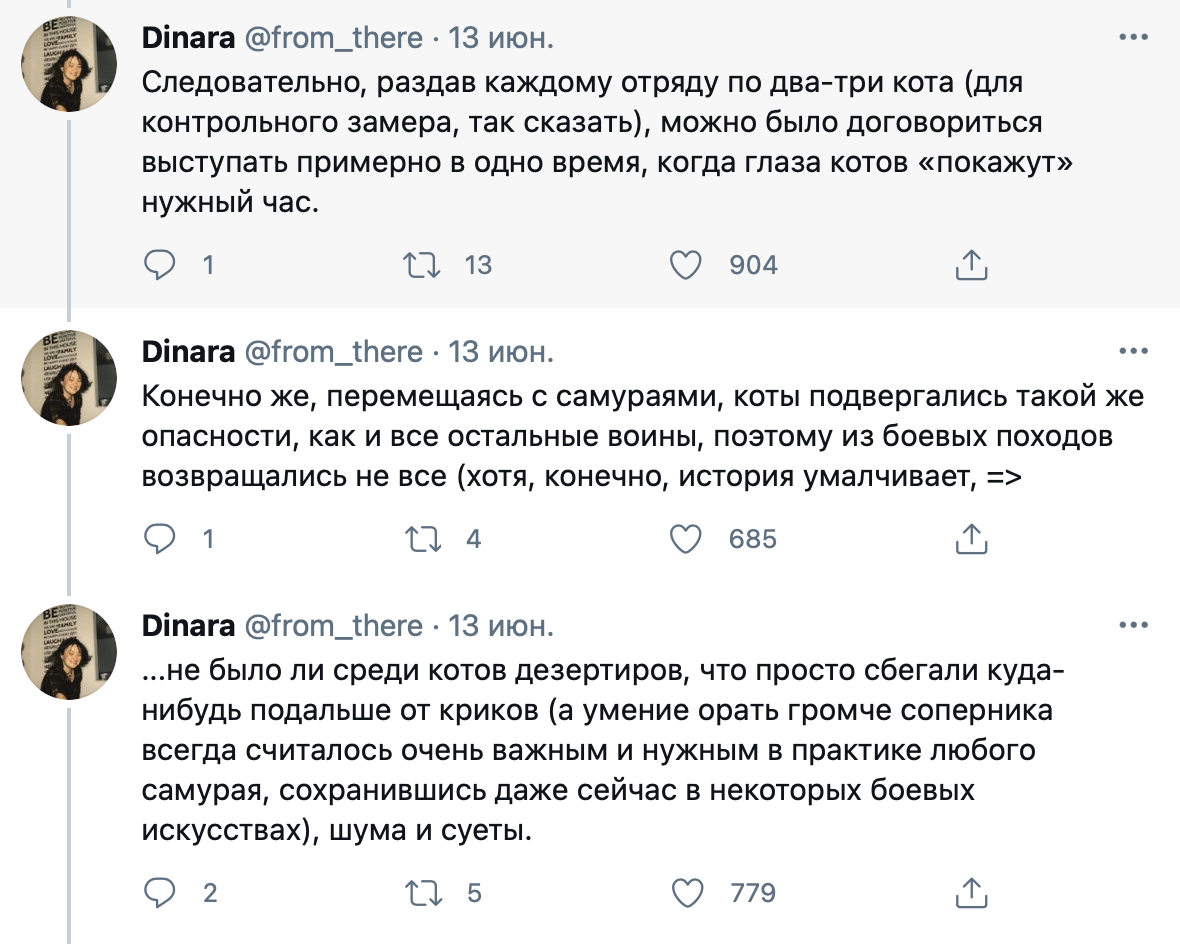Reply to the second tweet about samurai cats
This screenshot has height=944, width=1180.
coord(160,539)
